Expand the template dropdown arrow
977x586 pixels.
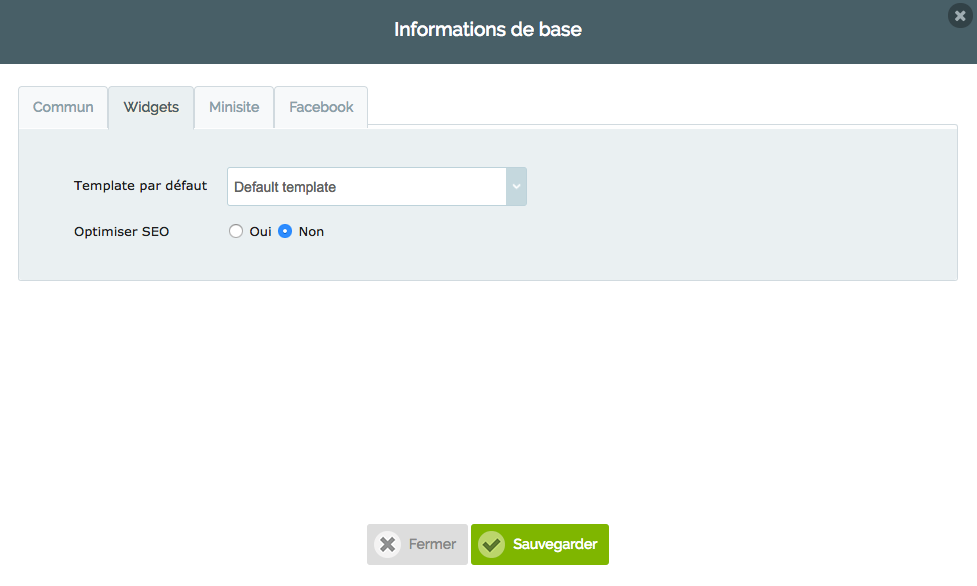pyautogui.click(x=516, y=186)
